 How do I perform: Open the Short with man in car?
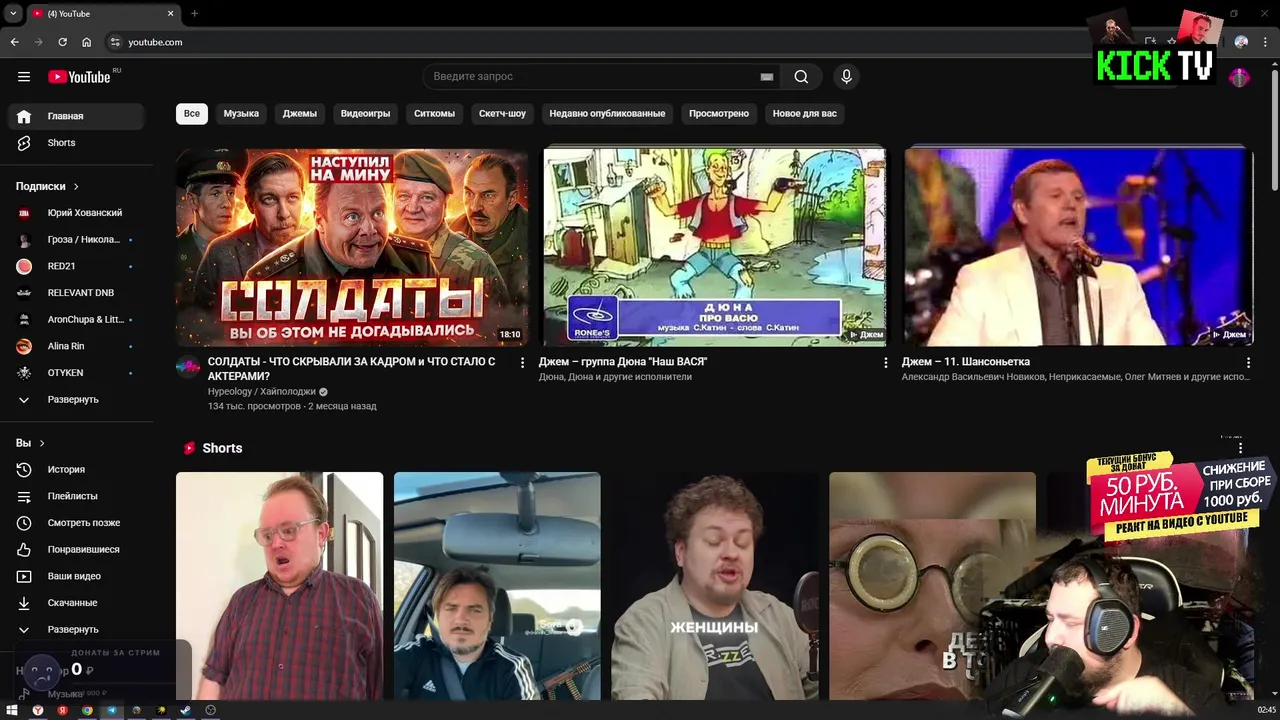click(497, 586)
